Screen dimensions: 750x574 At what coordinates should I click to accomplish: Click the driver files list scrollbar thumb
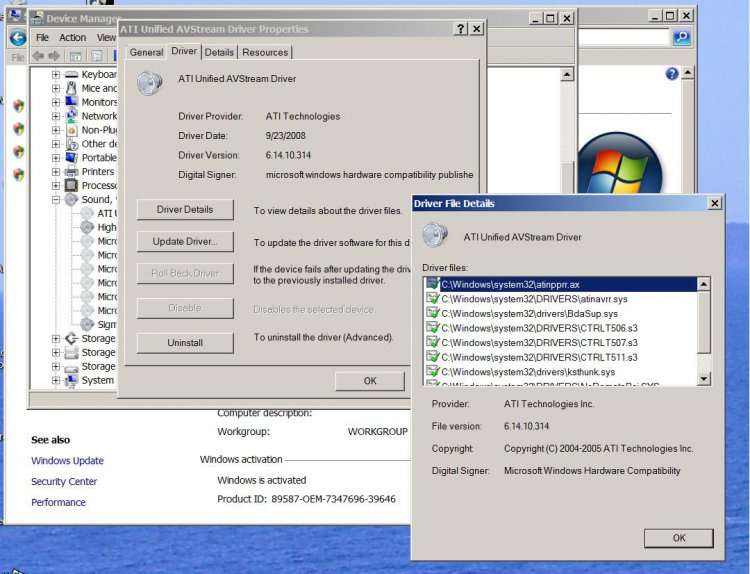click(704, 323)
